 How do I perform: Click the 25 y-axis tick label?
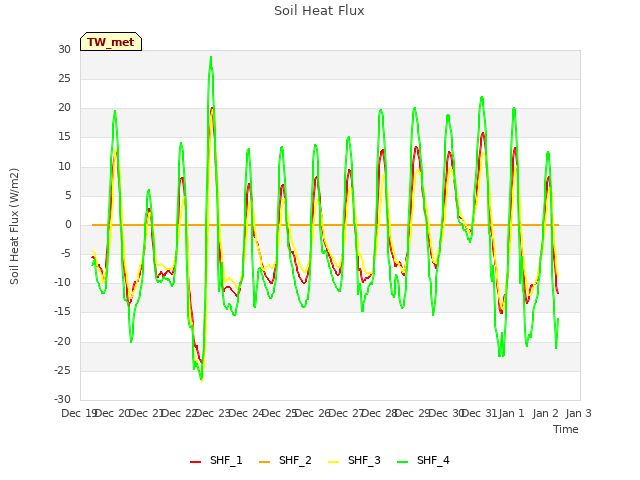(64, 78)
